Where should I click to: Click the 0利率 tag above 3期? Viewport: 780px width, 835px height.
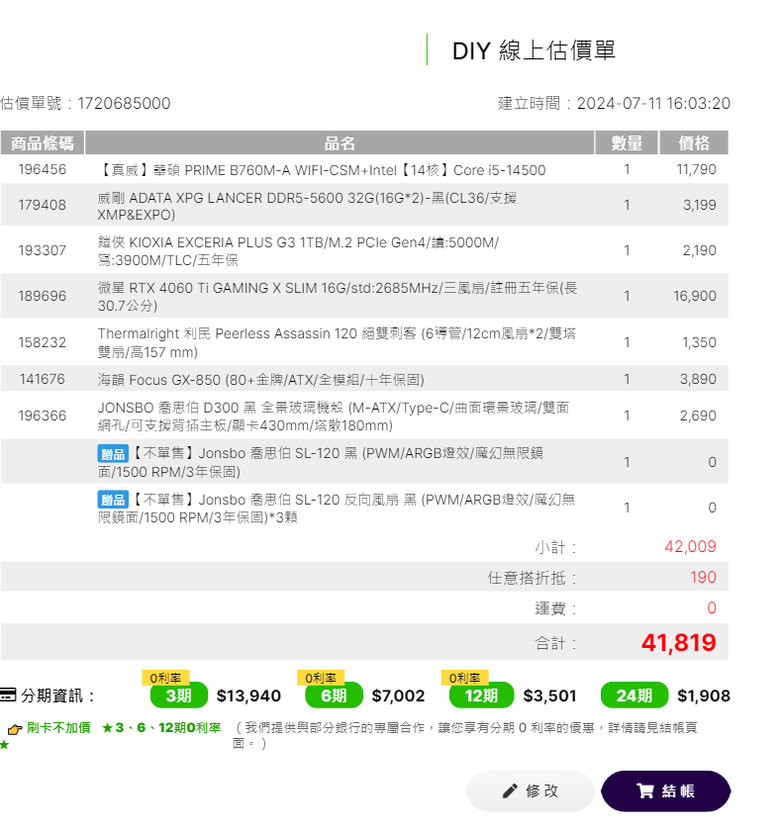point(166,678)
